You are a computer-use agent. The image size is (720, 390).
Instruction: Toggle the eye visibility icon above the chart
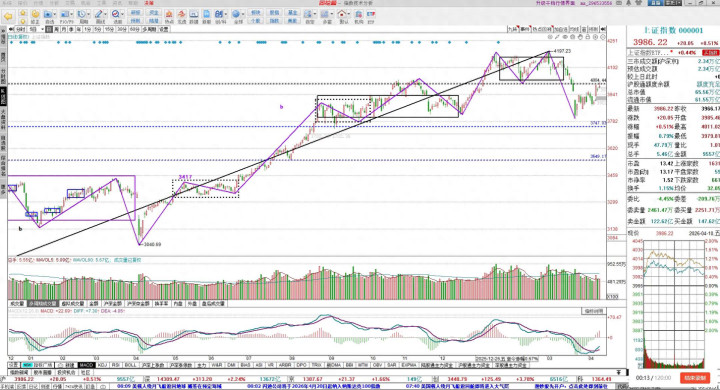click(x=565, y=37)
